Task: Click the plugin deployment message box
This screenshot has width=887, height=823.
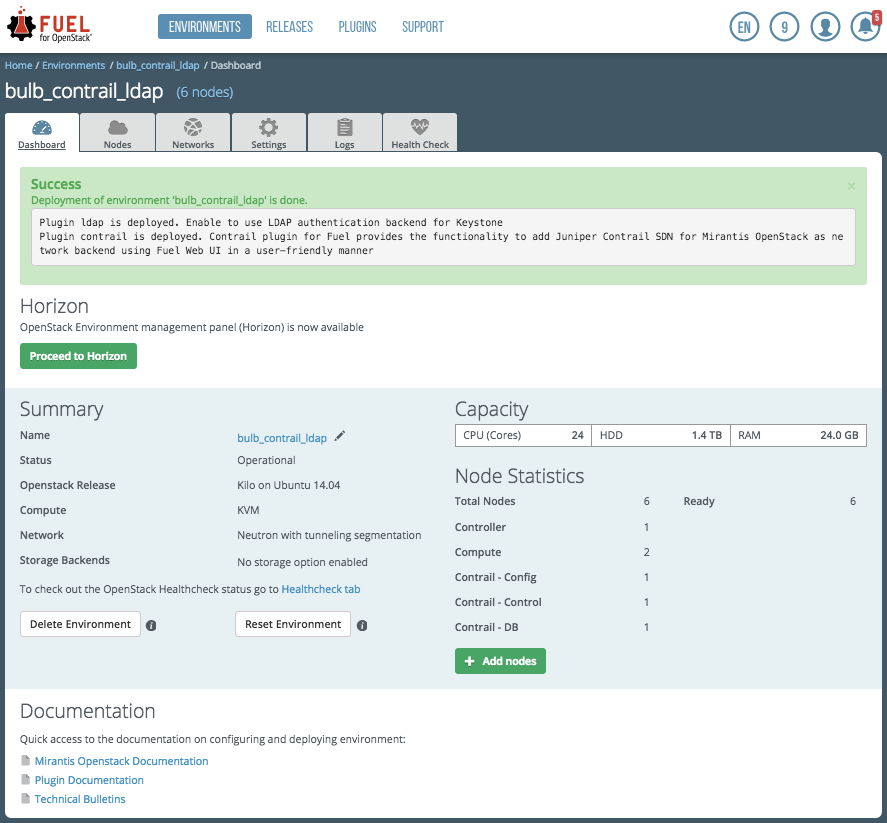Action: (443, 236)
